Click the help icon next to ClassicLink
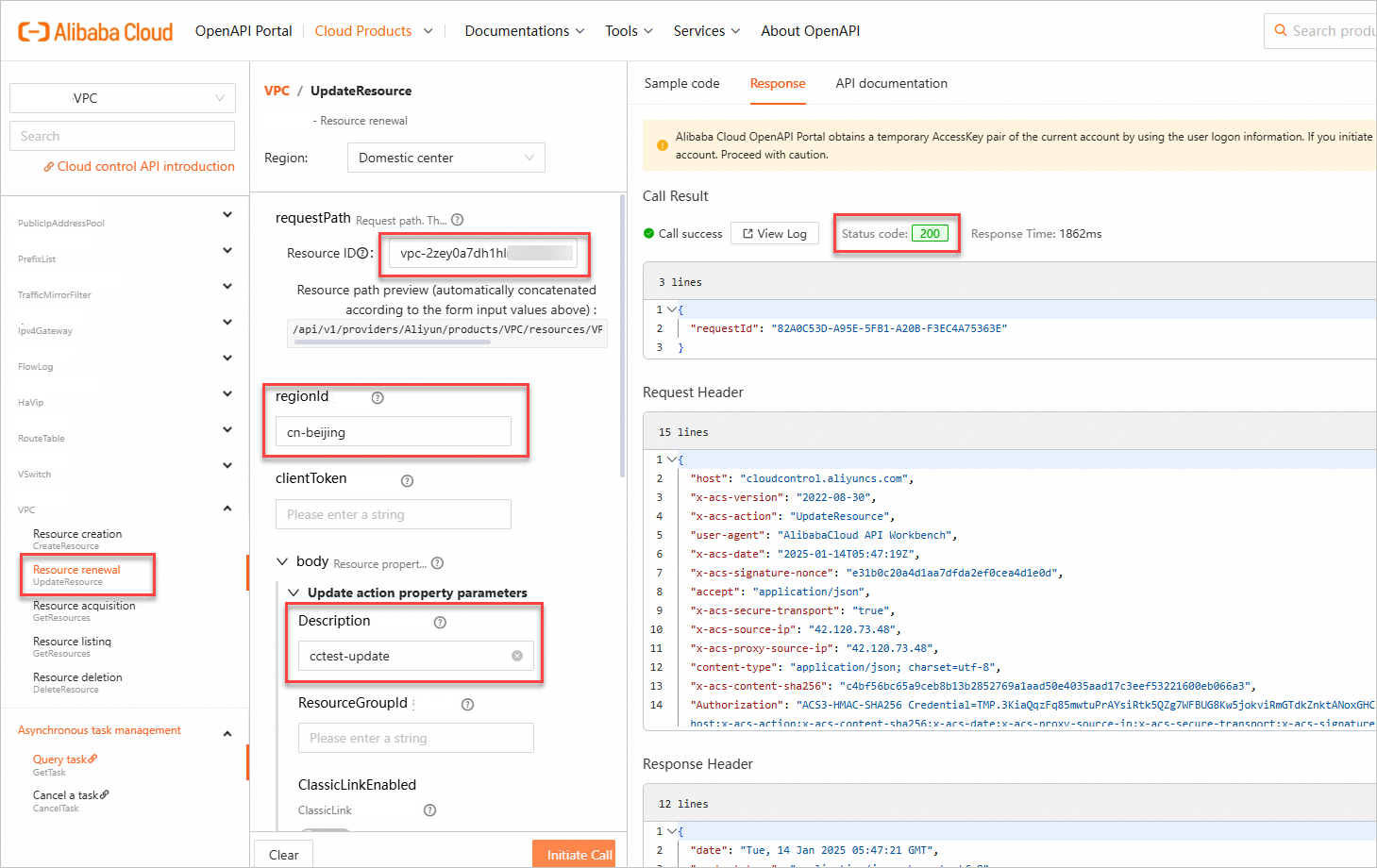1377x868 pixels. (x=429, y=810)
